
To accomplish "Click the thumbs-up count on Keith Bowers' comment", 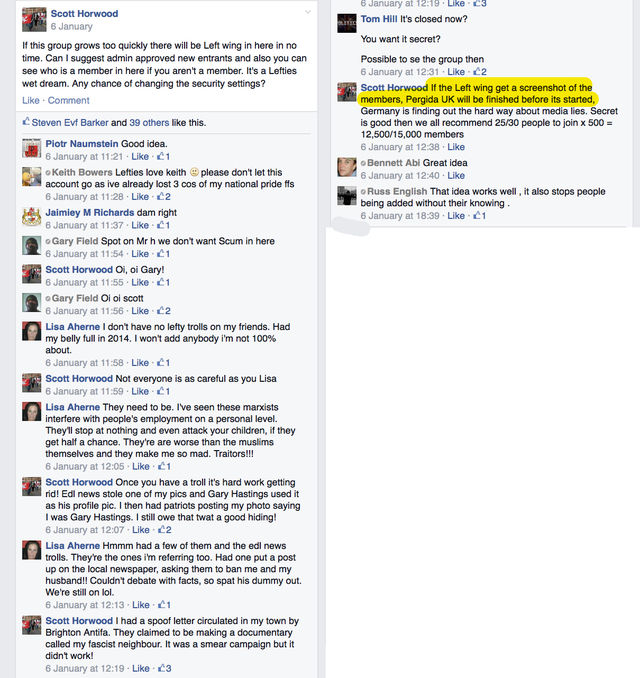I will pos(164,196).
